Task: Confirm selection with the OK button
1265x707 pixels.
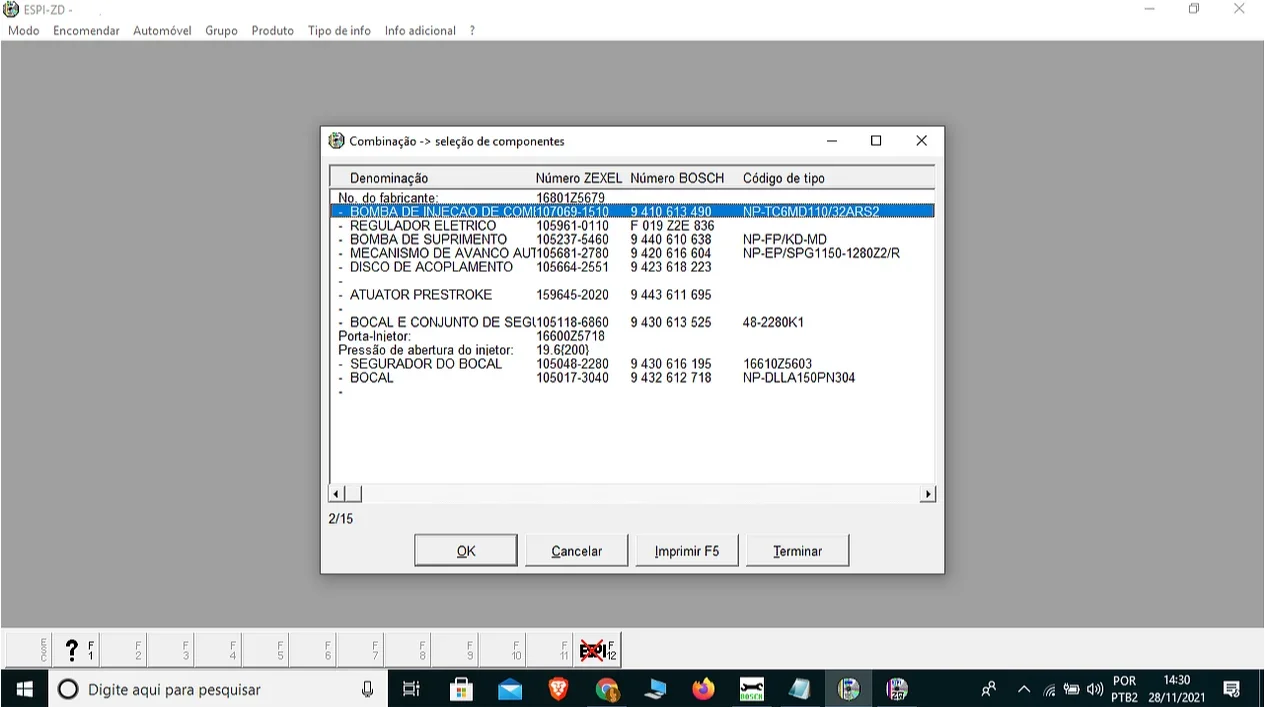Action: tap(466, 551)
